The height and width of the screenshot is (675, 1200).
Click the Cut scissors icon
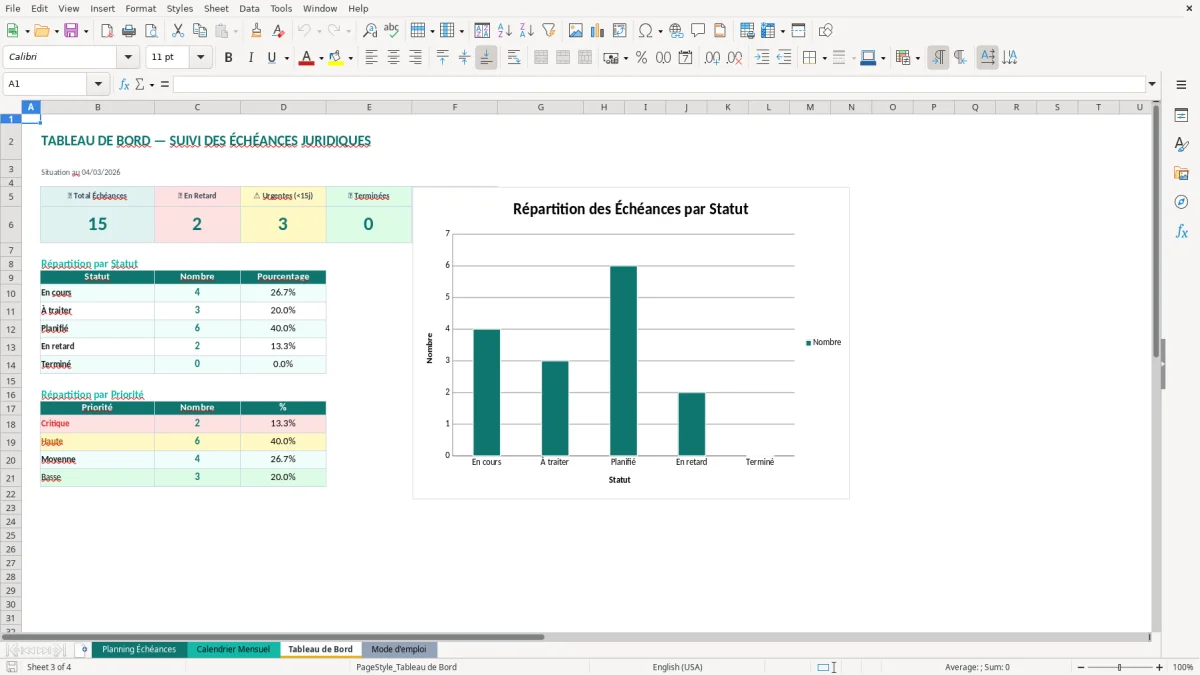point(178,31)
